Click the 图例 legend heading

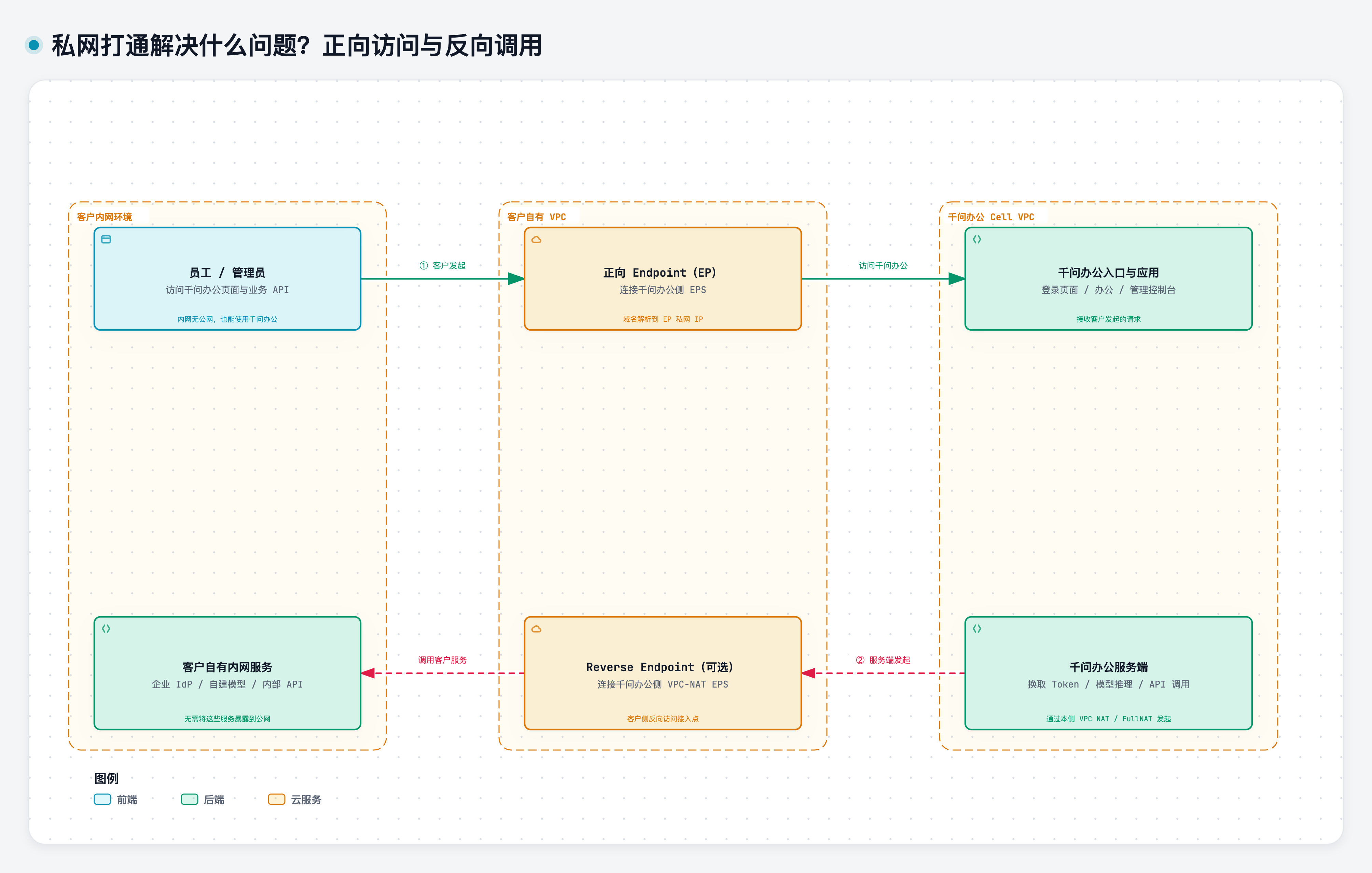[x=106, y=778]
